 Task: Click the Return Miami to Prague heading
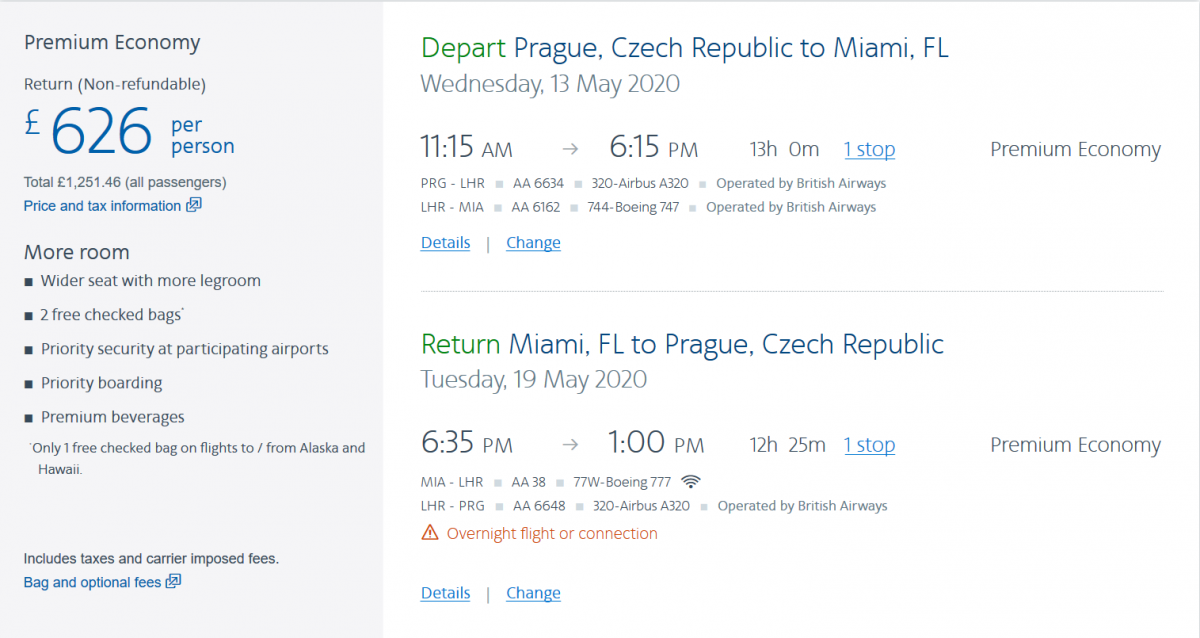(x=682, y=344)
